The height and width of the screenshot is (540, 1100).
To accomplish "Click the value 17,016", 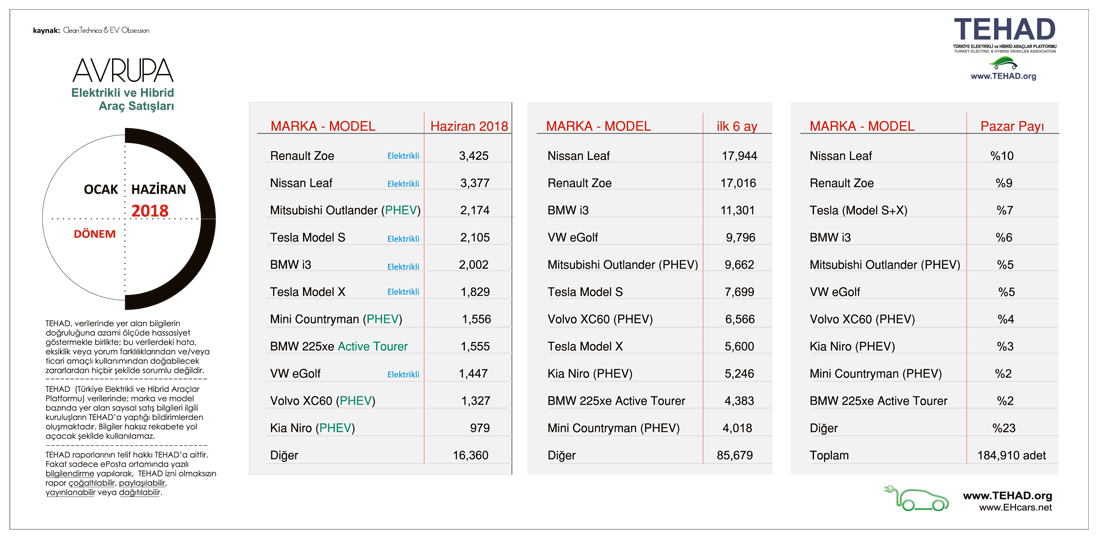I will [x=739, y=183].
